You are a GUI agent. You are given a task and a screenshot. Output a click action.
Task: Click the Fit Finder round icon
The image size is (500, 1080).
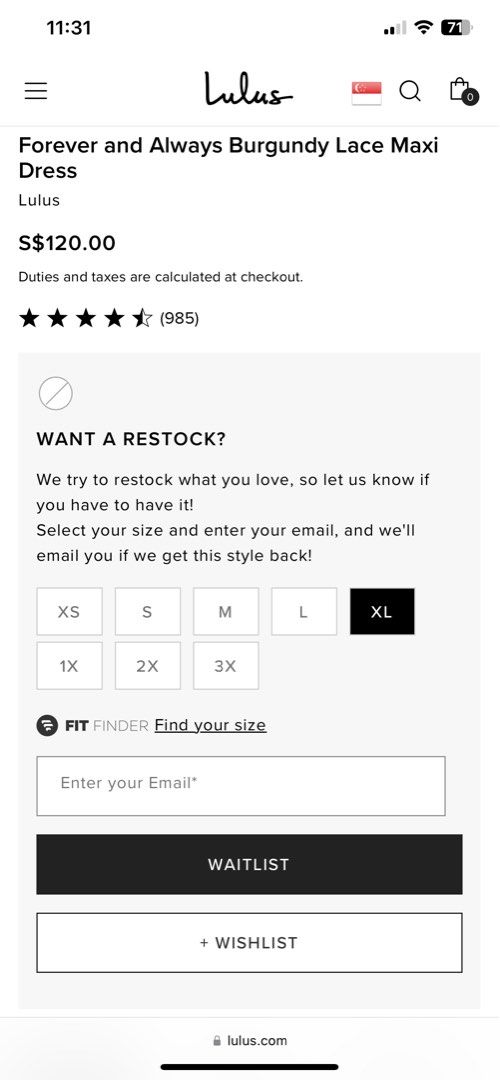point(47,725)
